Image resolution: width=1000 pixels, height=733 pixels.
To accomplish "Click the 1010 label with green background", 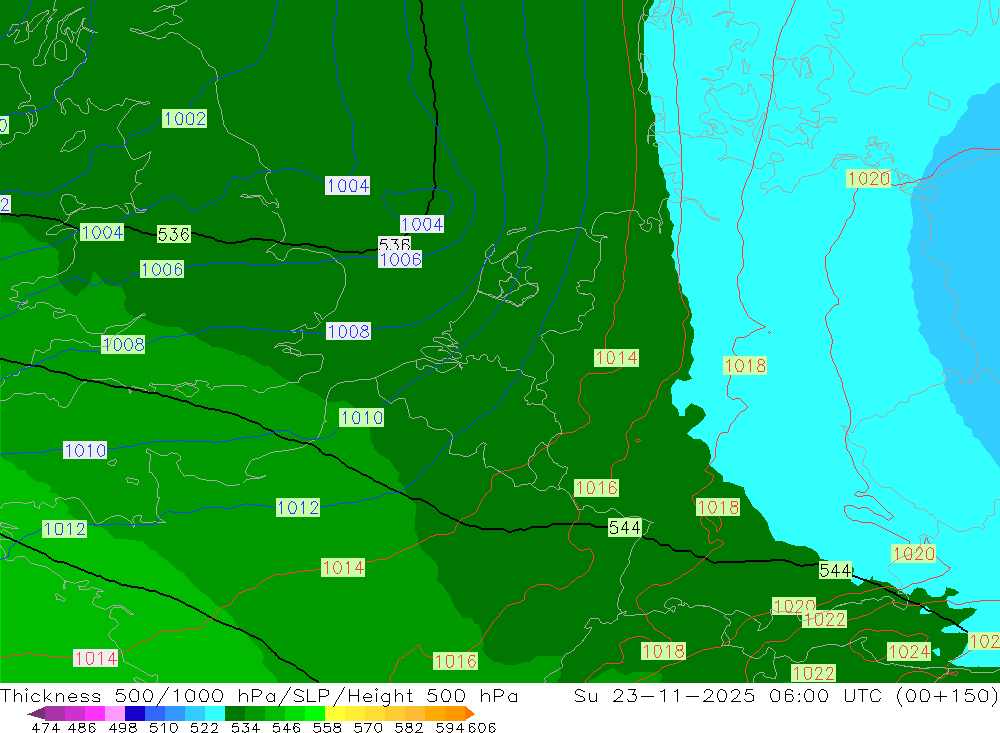I will coord(362,417).
